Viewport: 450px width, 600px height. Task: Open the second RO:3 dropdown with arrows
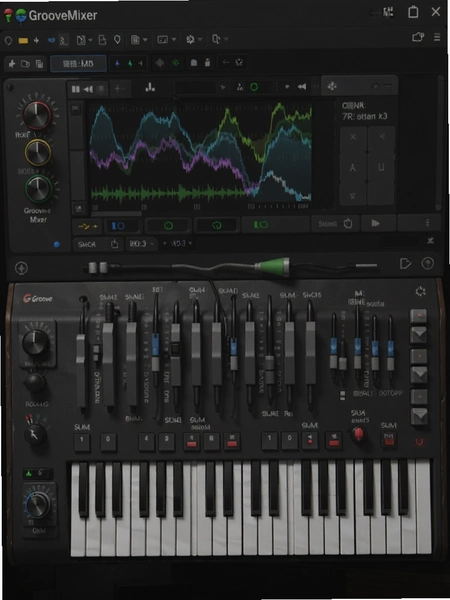[178, 243]
